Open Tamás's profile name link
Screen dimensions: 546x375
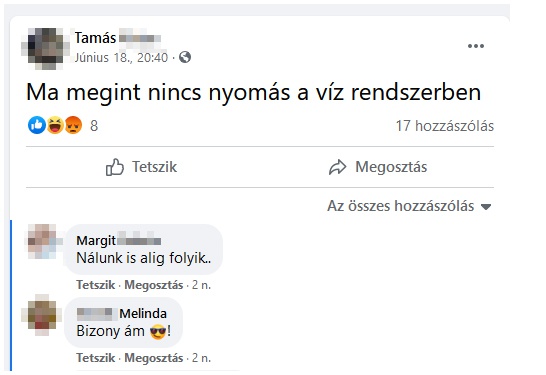[x=118, y=38]
